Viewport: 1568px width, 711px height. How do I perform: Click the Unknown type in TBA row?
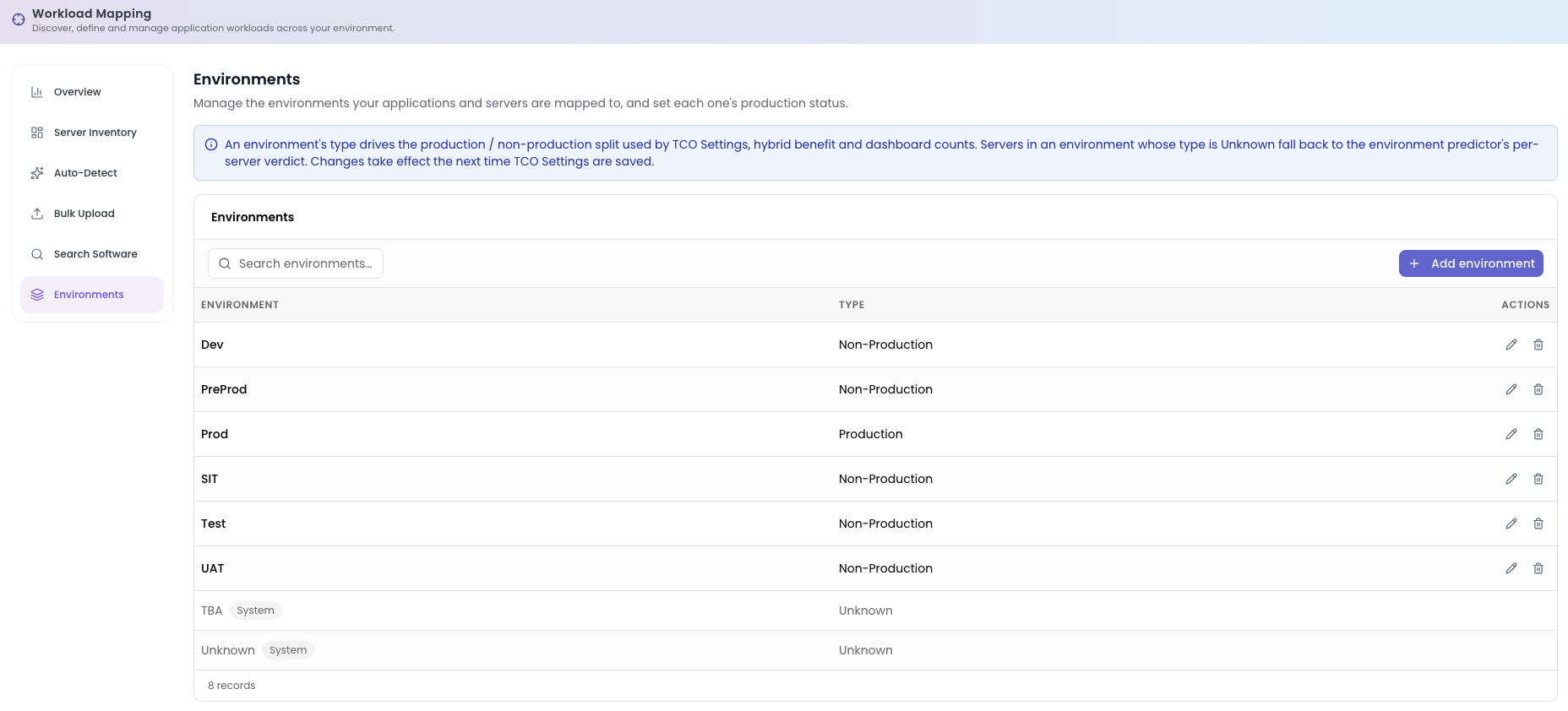[x=865, y=611]
